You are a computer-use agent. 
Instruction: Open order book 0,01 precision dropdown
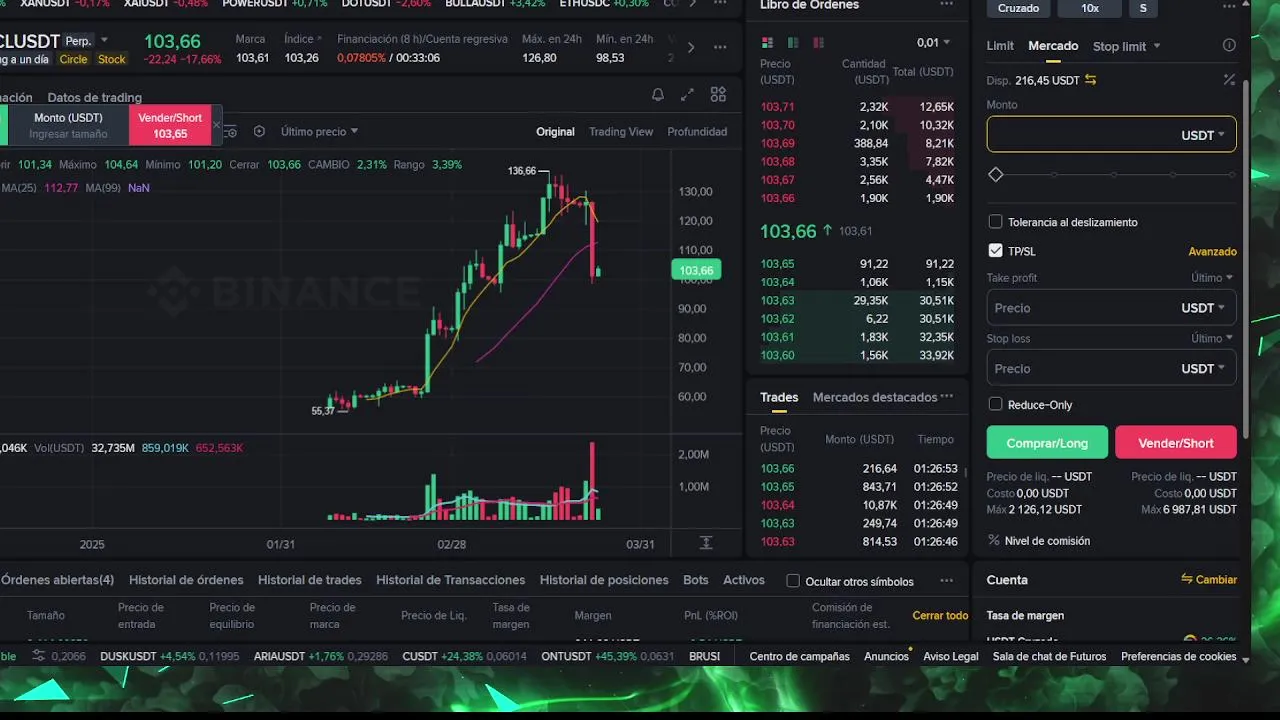(x=933, y=43)
